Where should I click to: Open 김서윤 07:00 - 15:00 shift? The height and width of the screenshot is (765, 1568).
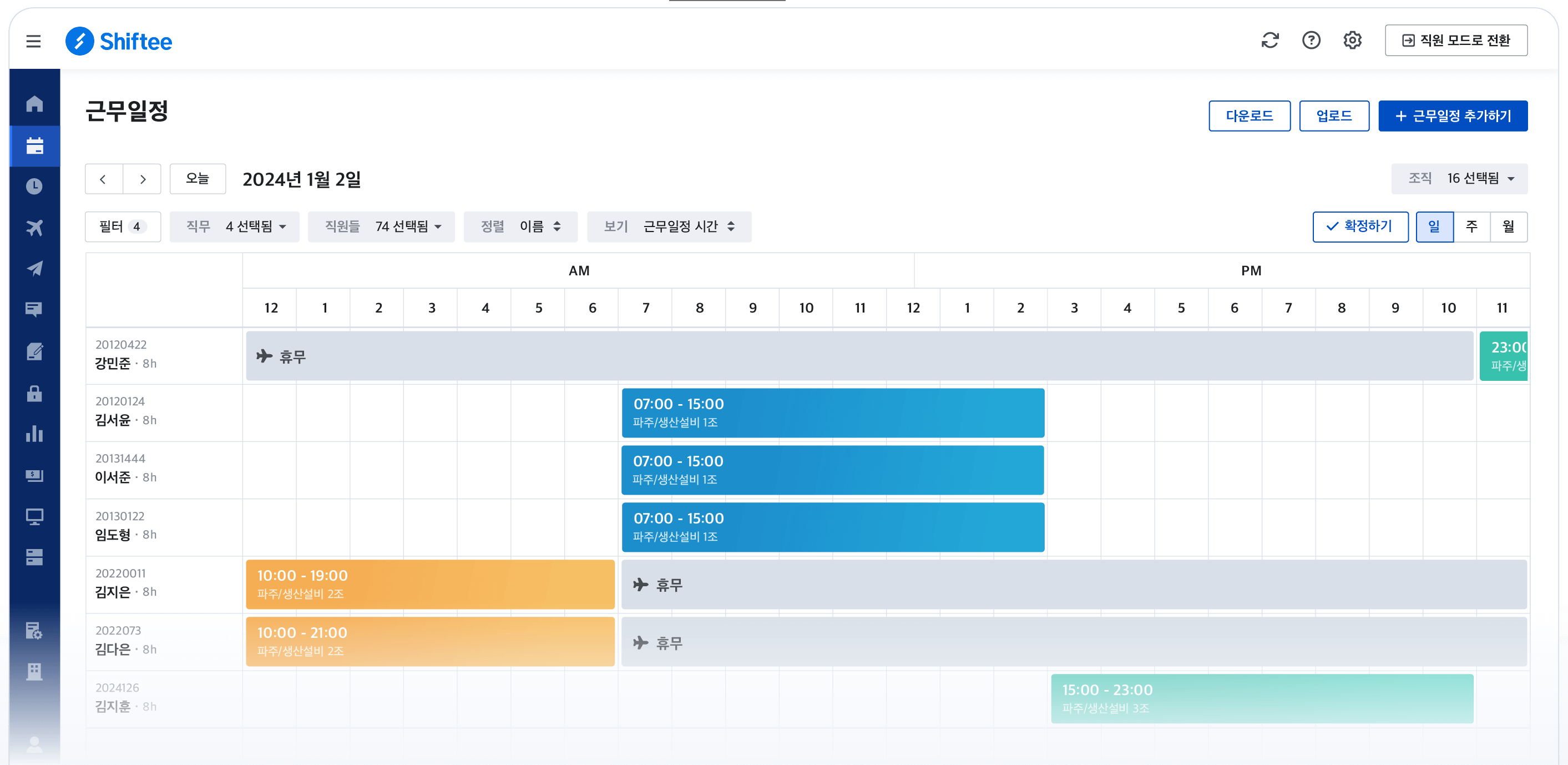[833, 413]
